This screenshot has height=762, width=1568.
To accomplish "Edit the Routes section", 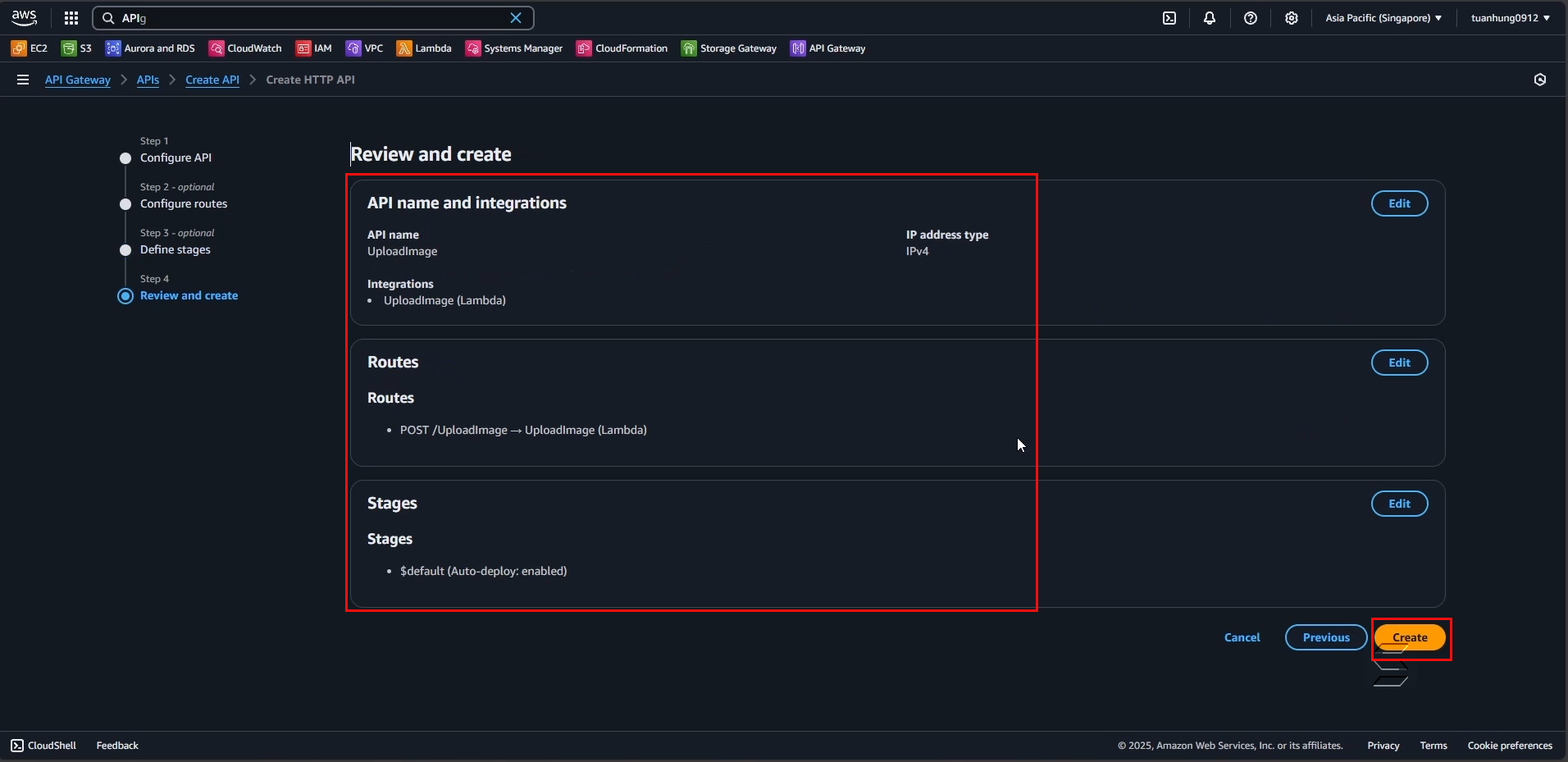I will coord(1400,363).
